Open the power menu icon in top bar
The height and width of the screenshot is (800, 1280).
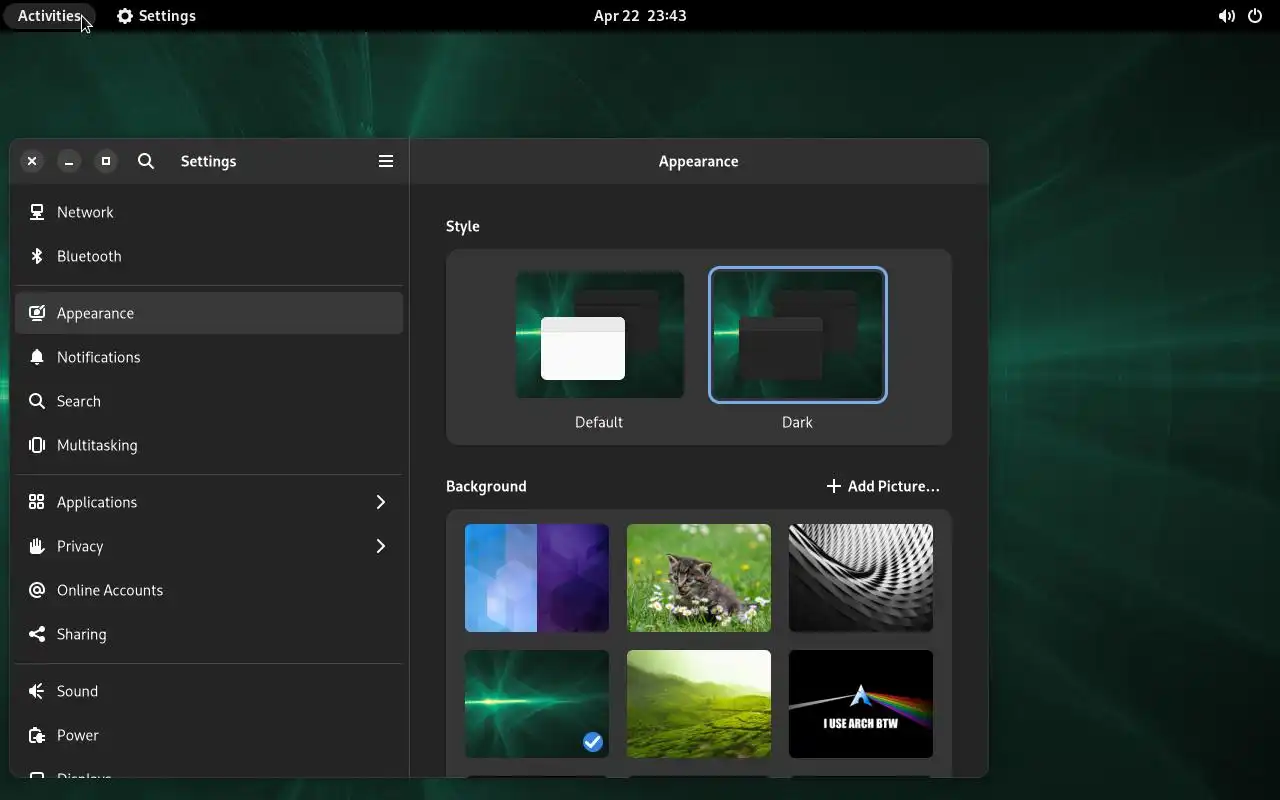(x=1256, y=16)
